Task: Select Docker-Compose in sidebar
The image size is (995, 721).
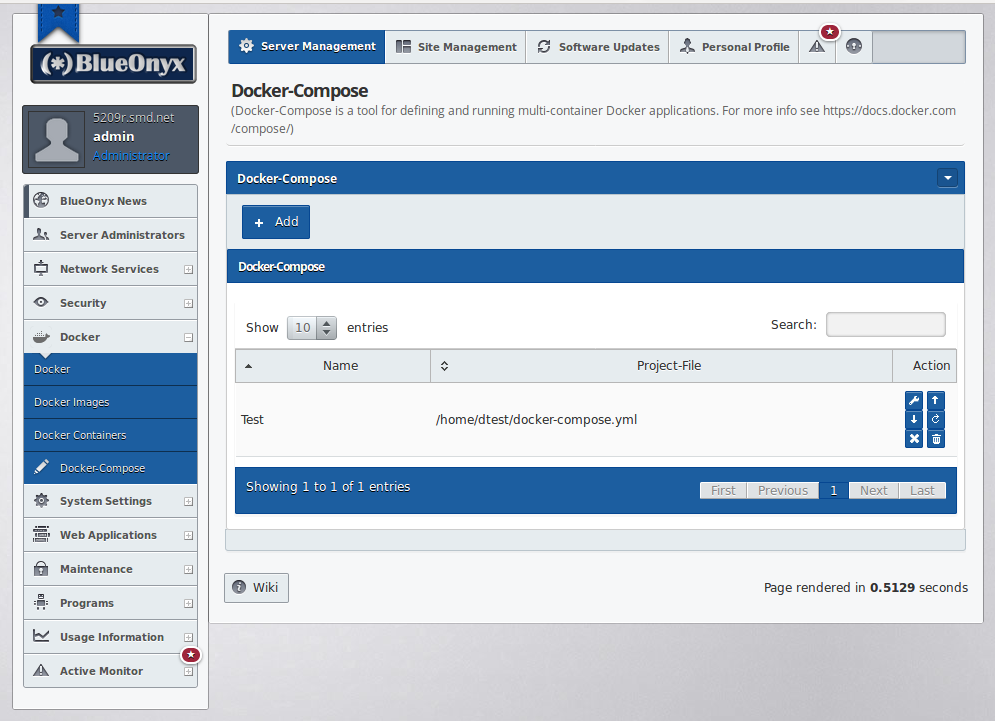Action: tap(110, 468)
